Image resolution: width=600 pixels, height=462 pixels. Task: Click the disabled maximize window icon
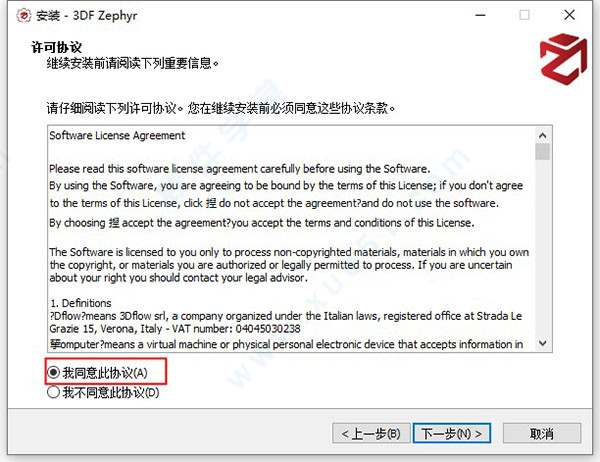point(524,15)
